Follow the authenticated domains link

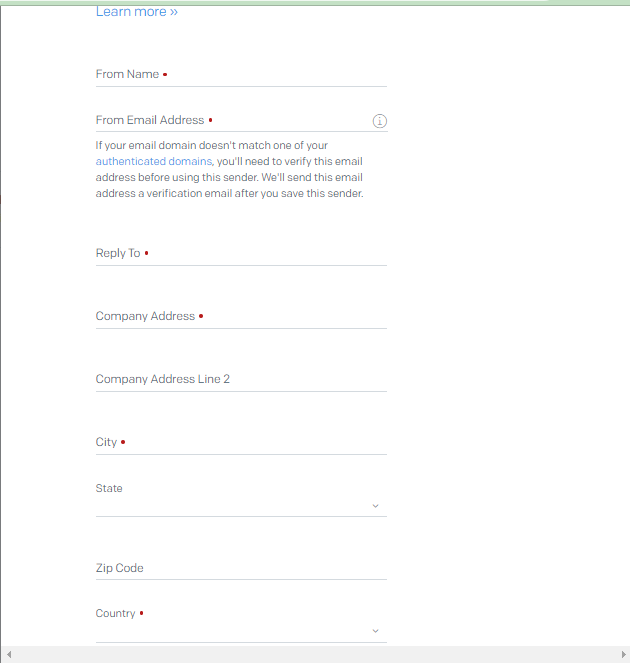[x=153, y=161]
